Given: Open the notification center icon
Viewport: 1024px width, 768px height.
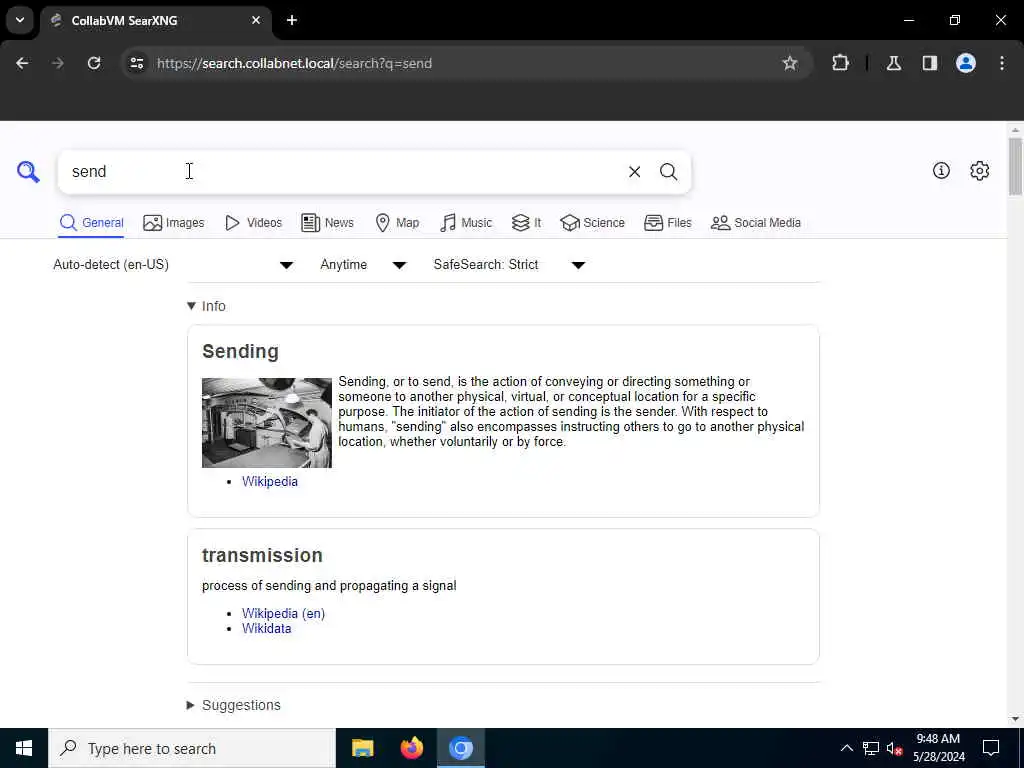Looking at the screenshot, I should pyautogui.click(x=991, y=748).
